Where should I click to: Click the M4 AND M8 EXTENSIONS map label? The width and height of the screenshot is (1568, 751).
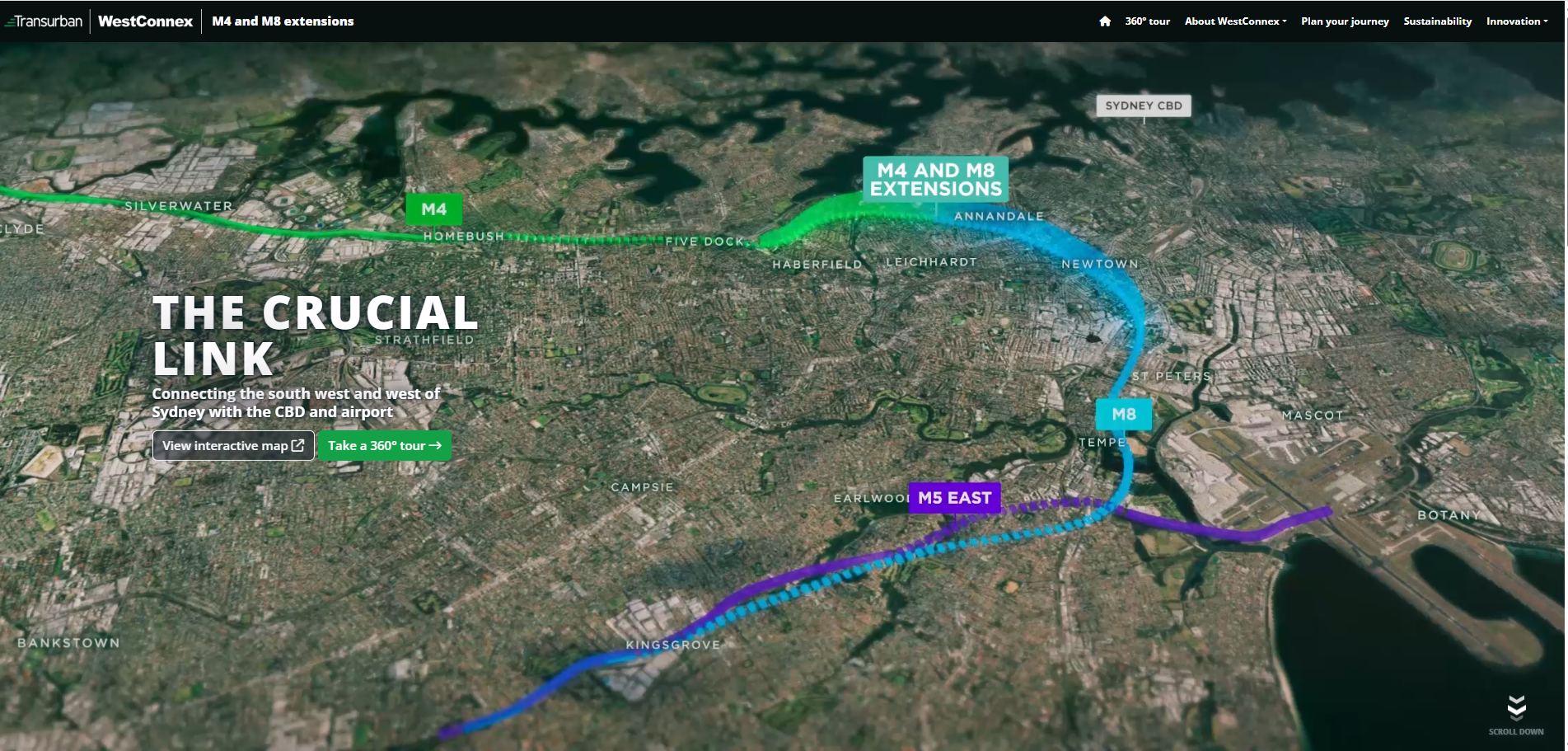click(x=935, y=179)
